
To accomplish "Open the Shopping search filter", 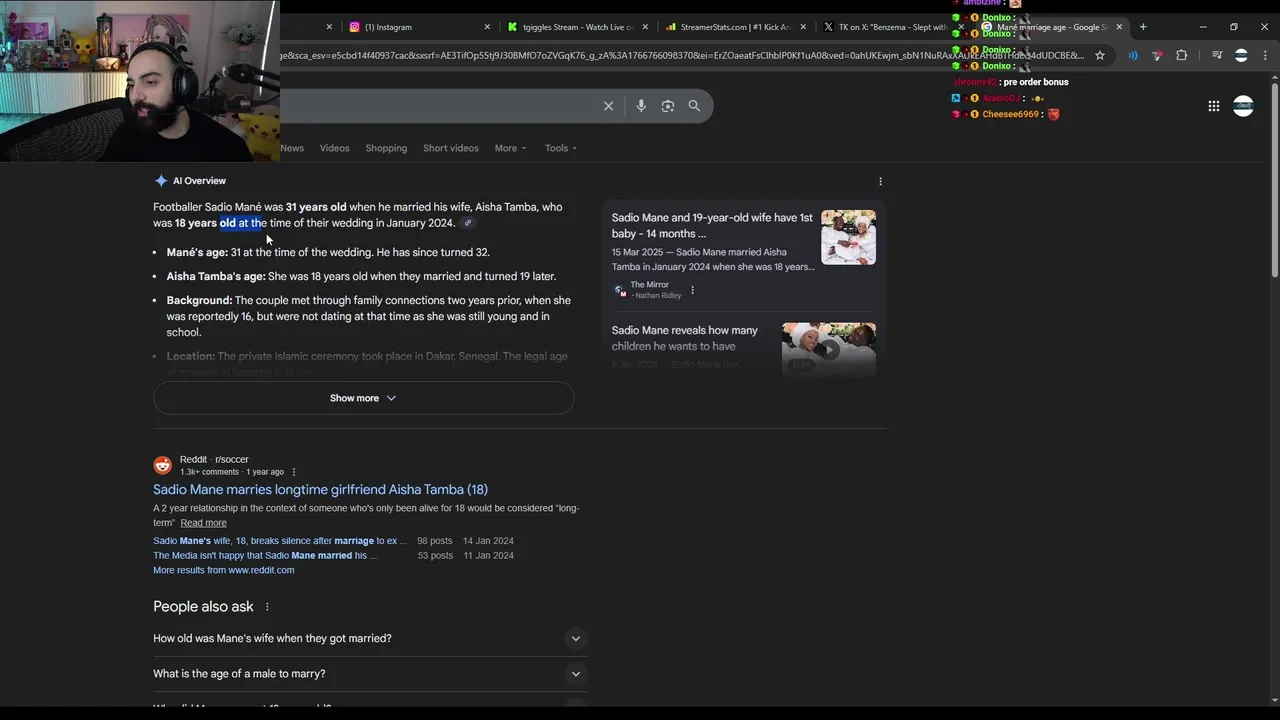I will tap(386, 148).
